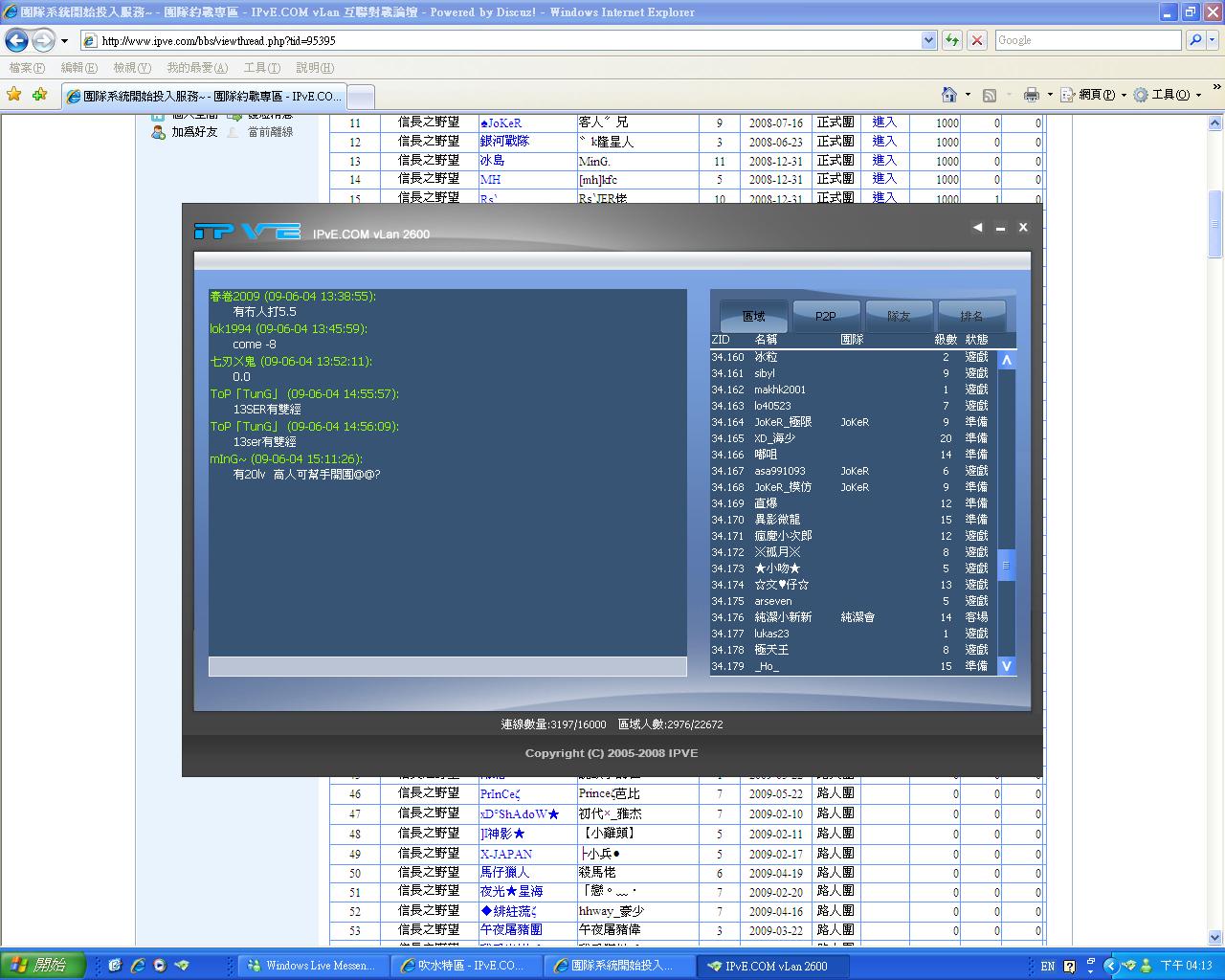Open the 網頁 page dropdown menu
This screenshot has width=1225, height=980.
click(1092, 95)
